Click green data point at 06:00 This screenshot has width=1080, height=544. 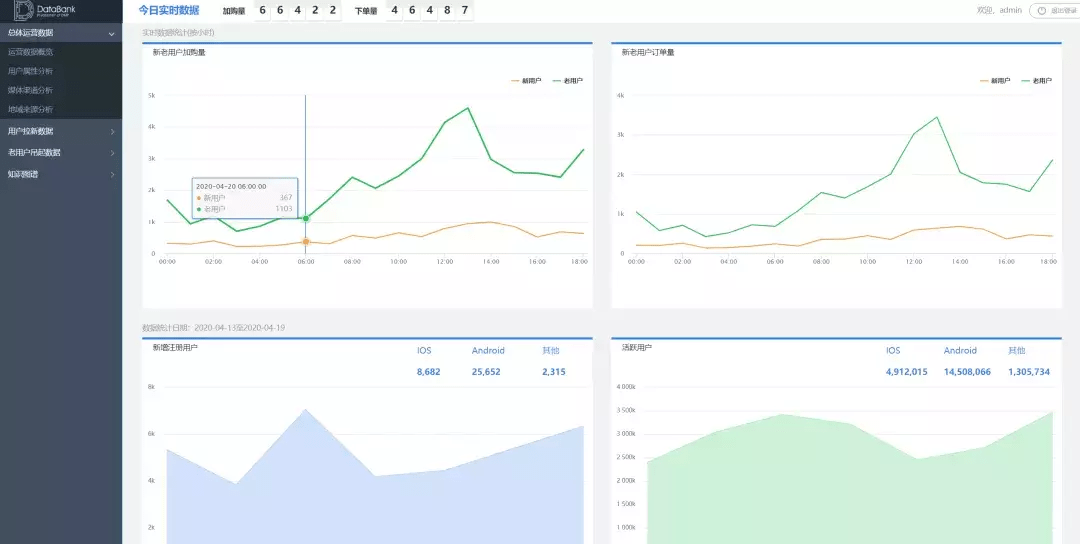pos(306,218)
